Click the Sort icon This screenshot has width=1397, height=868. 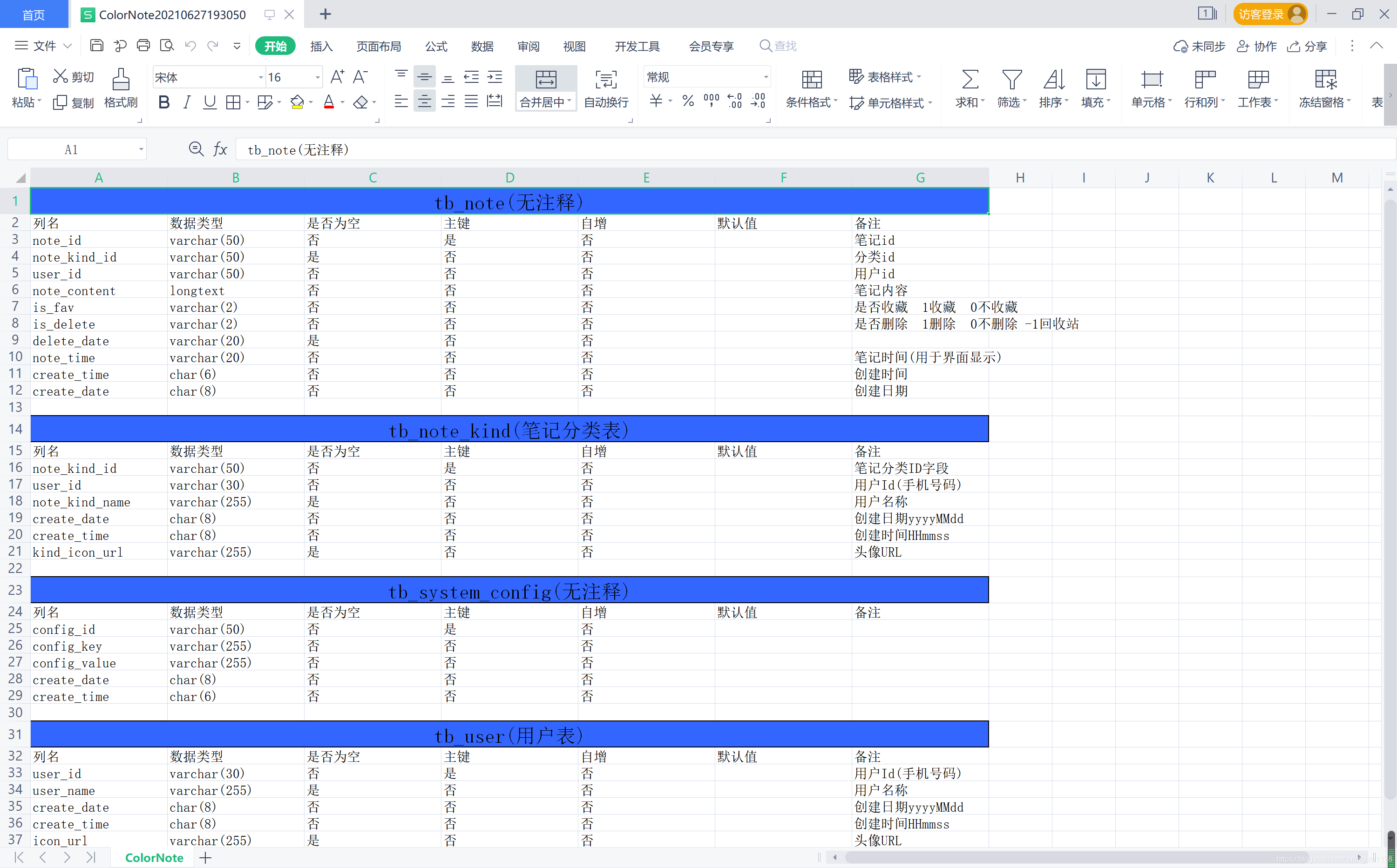(1053, 79)
